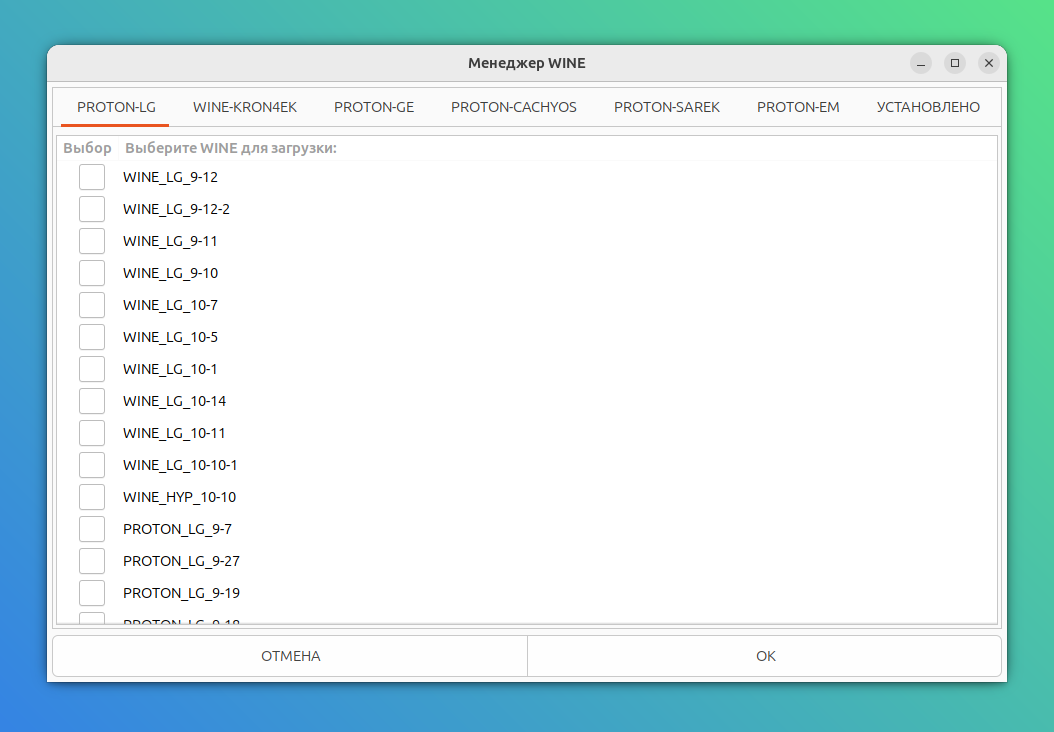1054x732 pixels.
Task: Click the WINE_LG_9-10 label
Action: click(x=170, y=273)
